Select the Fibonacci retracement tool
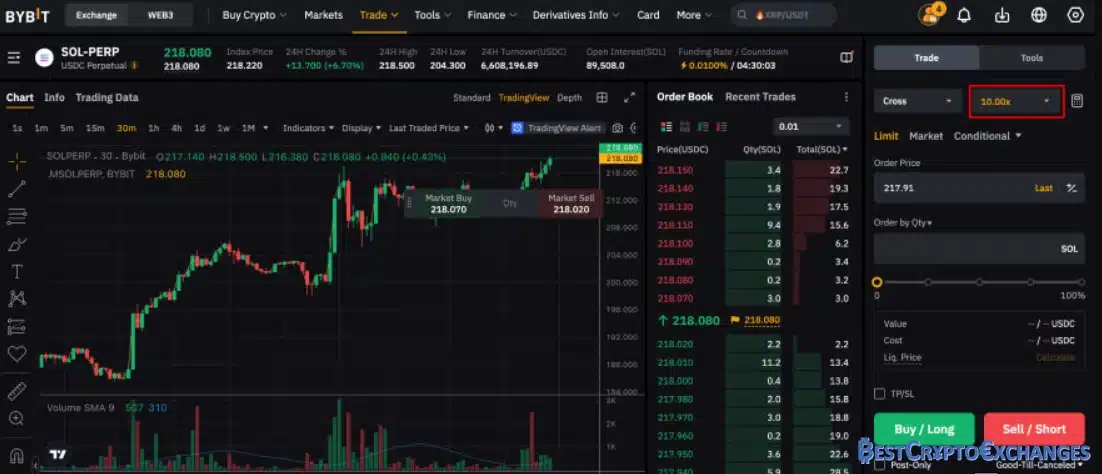 pos(17,217)
